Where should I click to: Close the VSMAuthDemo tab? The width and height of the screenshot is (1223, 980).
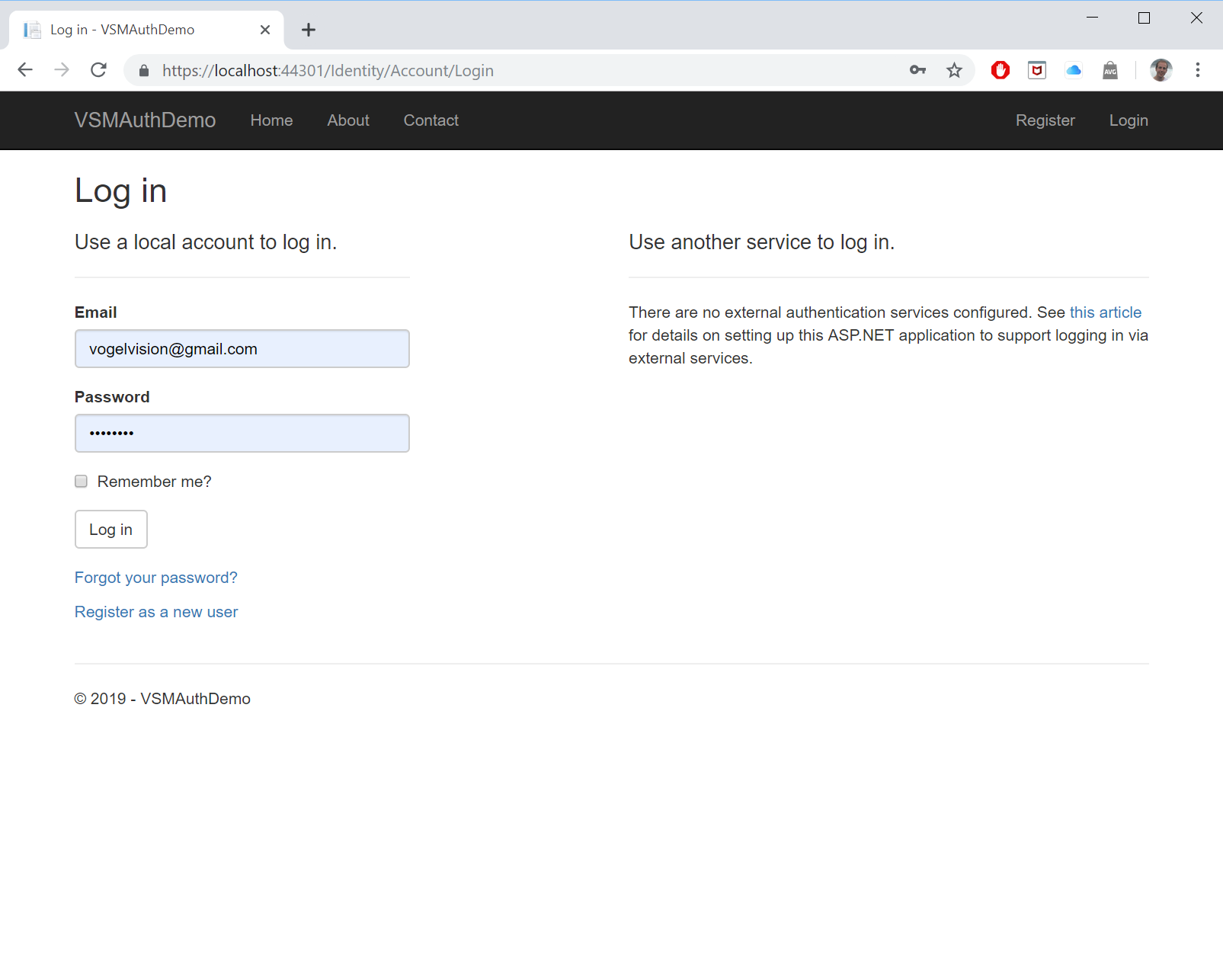(265, 30)
